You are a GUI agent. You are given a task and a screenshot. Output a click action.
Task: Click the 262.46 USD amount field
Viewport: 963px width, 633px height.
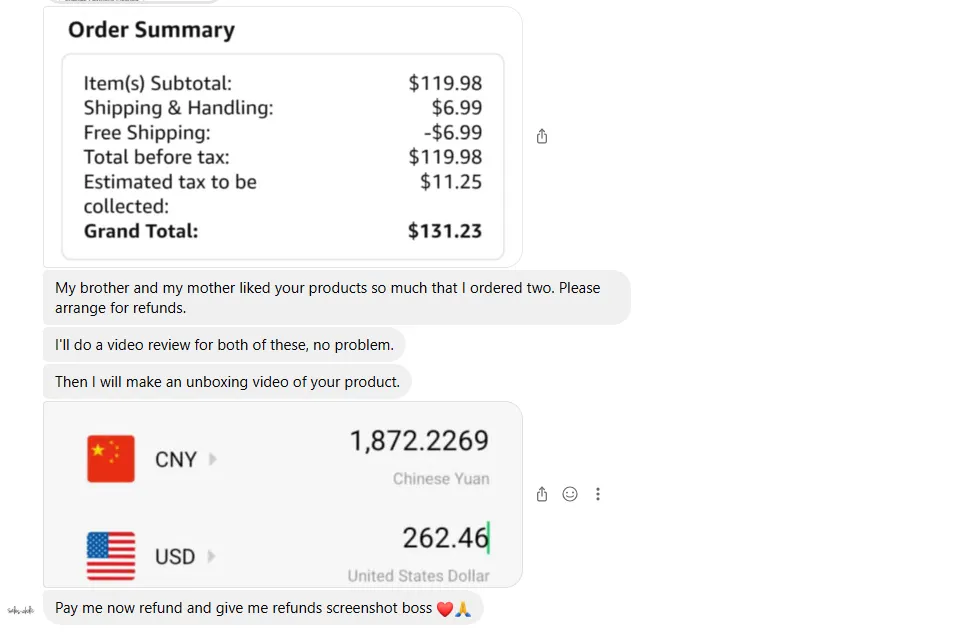(445, 538)
